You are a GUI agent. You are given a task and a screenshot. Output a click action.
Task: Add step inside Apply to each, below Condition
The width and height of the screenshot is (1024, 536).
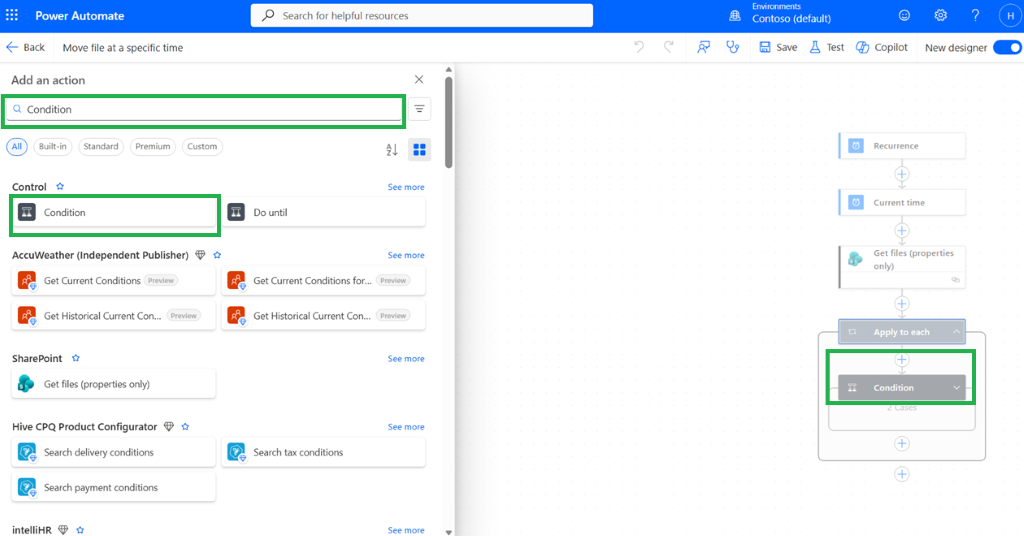[902, 443]
